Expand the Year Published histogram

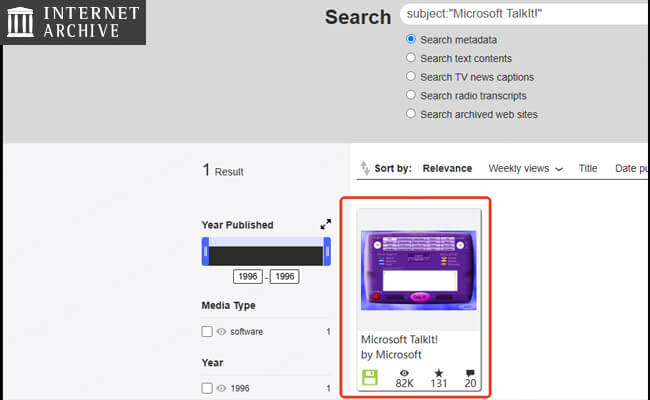[x=326, y=224]
